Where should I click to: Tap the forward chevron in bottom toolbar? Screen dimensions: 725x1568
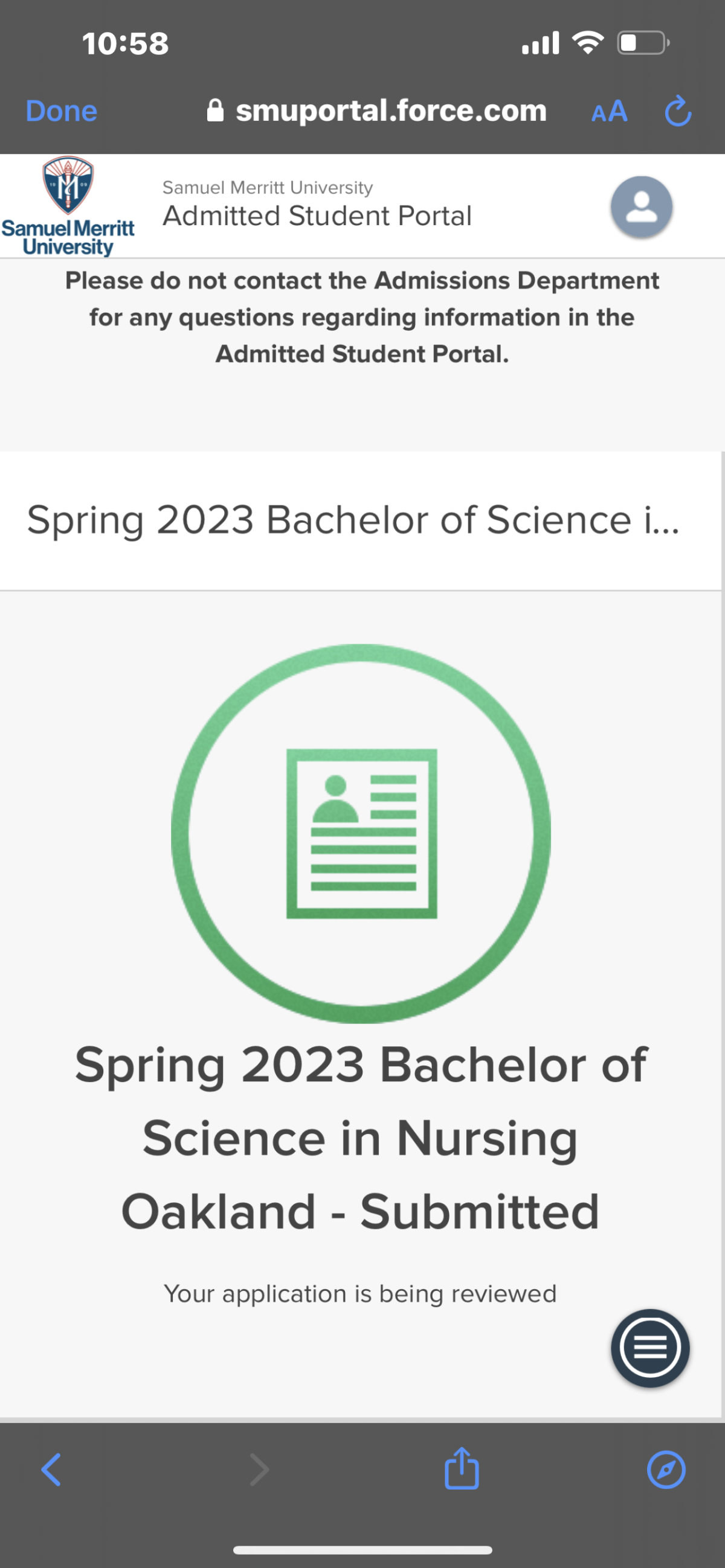pos(259,1470)
